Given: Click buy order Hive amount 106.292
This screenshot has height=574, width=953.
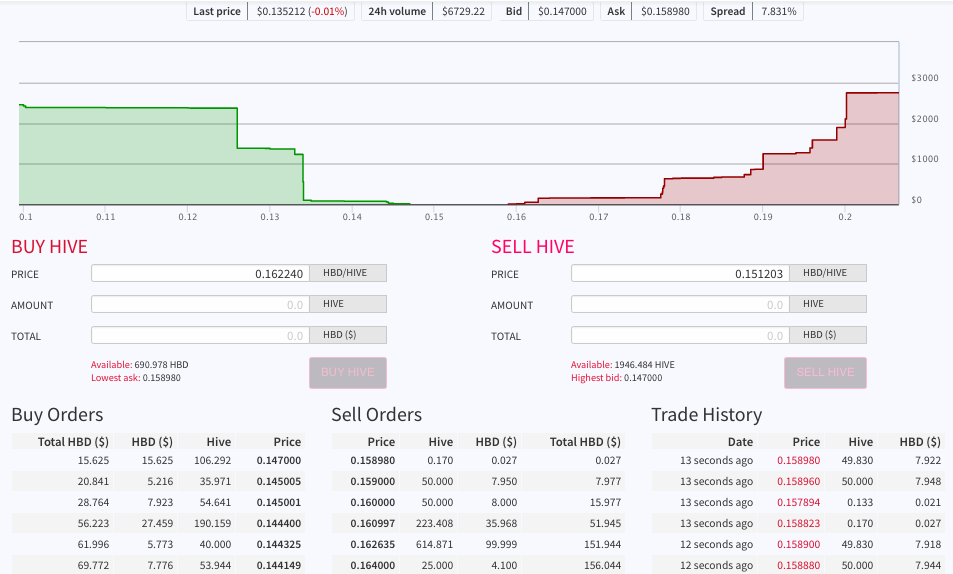Looking at the screenshot, I should [212, 460].
